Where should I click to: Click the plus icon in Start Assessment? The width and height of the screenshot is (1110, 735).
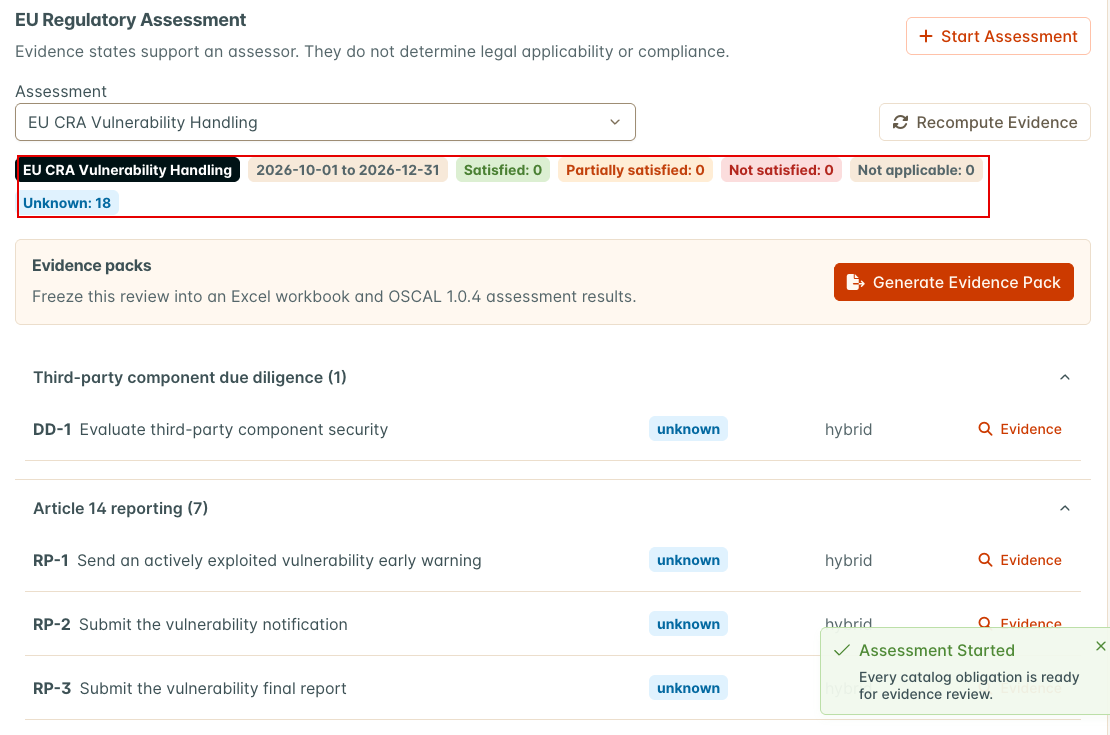point(925,36)
